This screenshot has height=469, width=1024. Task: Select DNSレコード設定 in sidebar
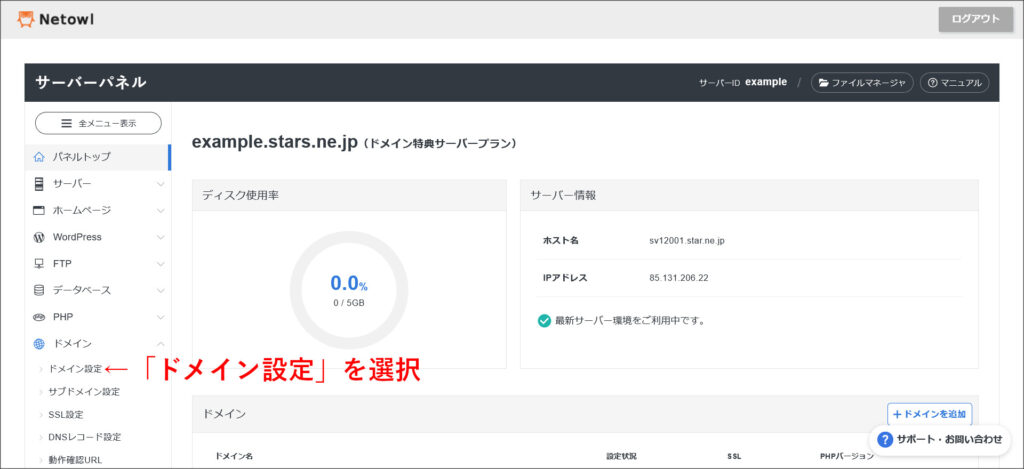point(84,437)
